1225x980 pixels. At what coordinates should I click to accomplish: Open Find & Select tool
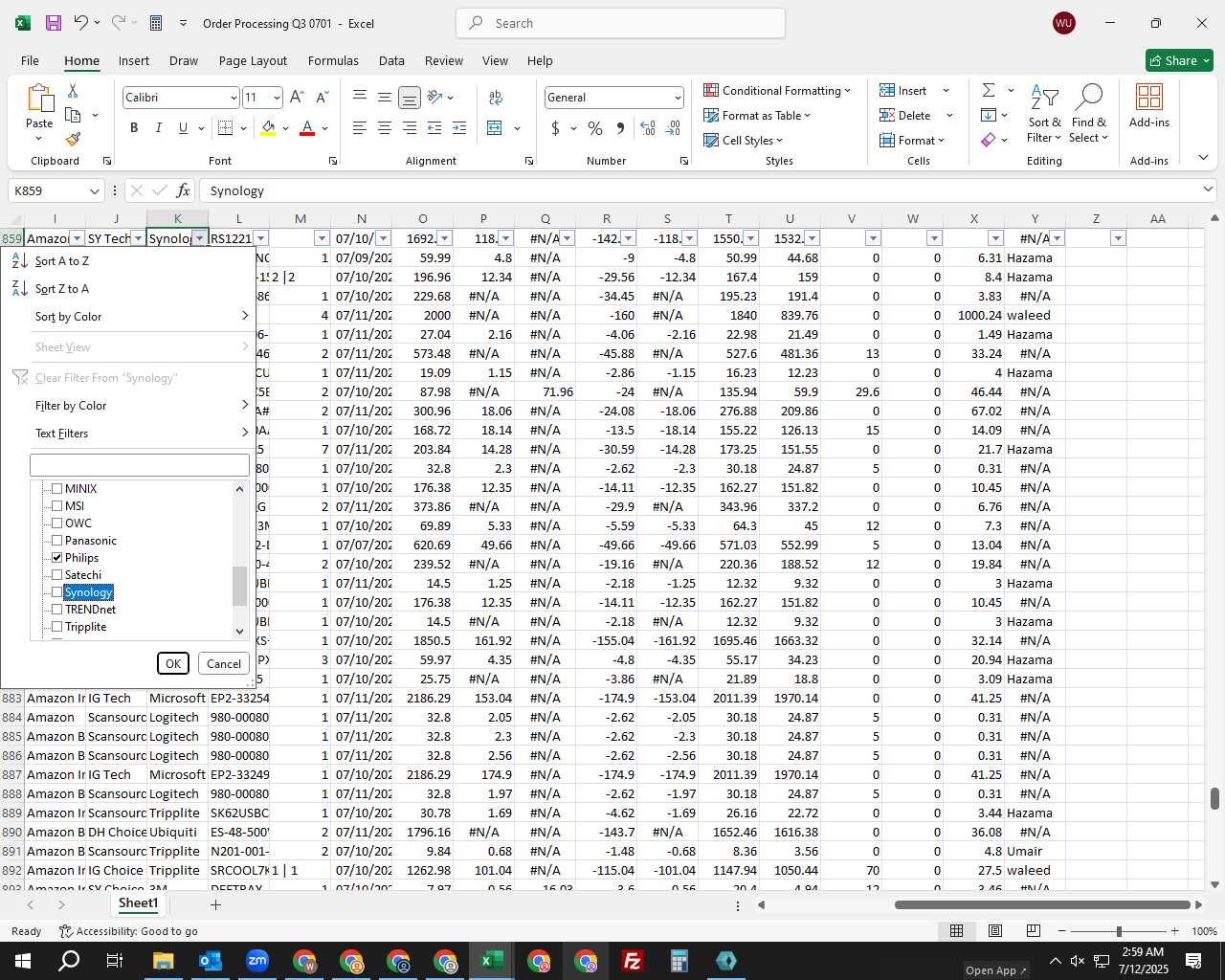1089,114
